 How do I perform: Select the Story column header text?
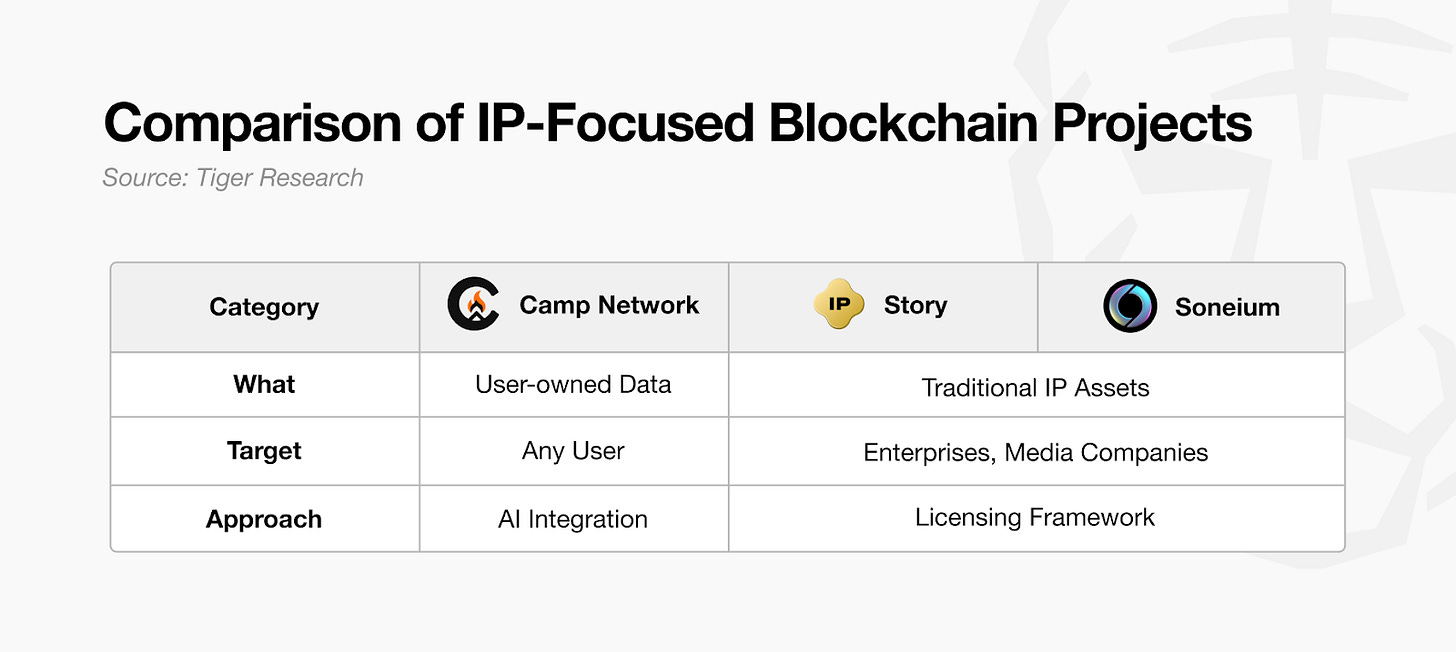pyautogui.click(x=915, y=305)
